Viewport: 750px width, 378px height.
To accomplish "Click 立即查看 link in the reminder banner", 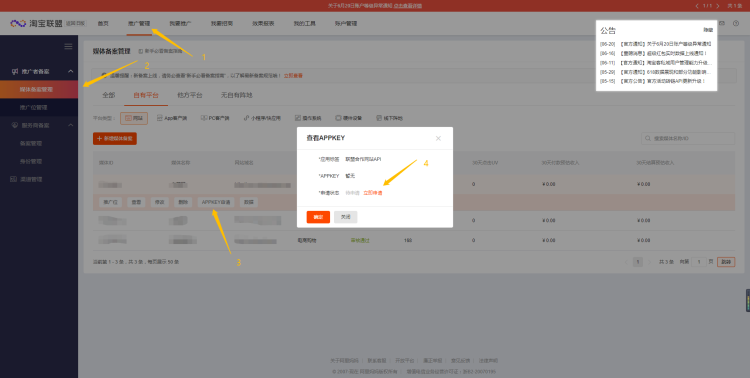I will click(x=293, y=76).
